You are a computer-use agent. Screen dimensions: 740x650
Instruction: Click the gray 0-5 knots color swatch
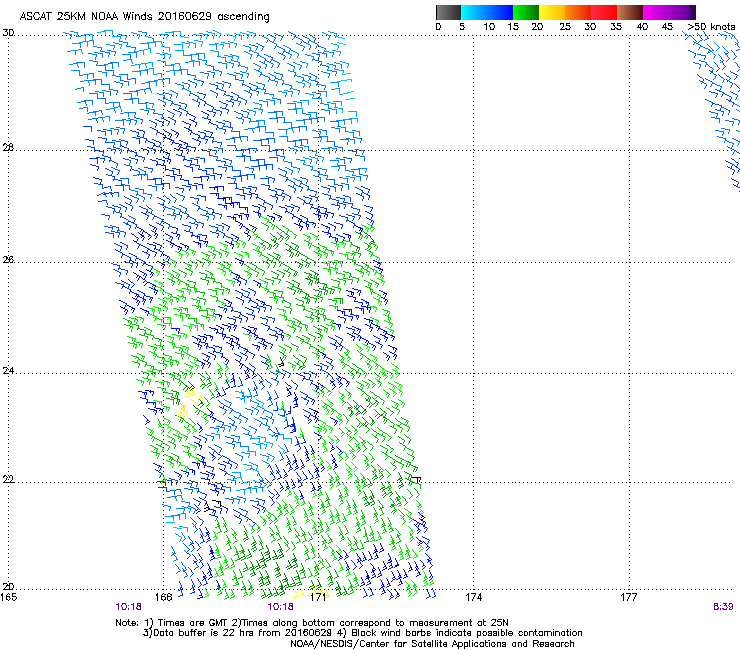(448, 12)
